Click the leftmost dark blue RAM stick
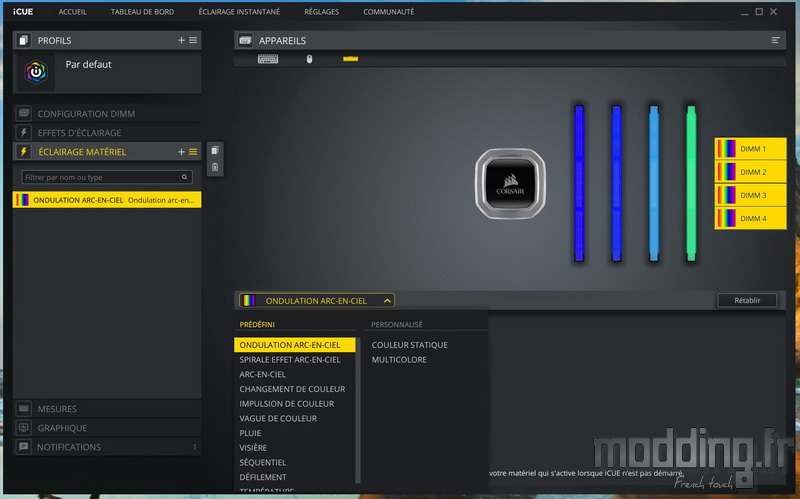This screenshot has width=800, height=499. (579, 184)
